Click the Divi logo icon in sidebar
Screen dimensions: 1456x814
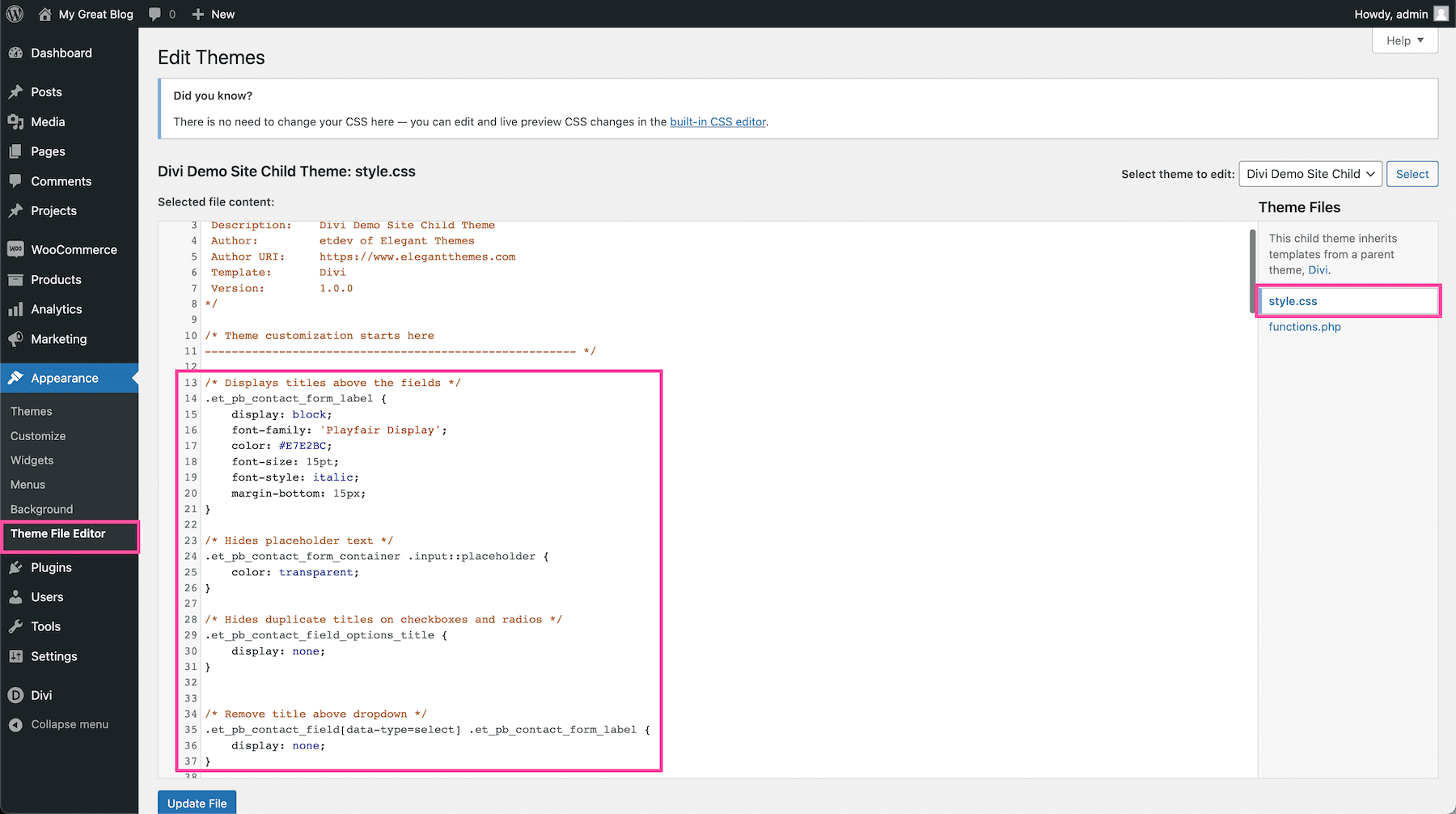(x=15, y=695)
